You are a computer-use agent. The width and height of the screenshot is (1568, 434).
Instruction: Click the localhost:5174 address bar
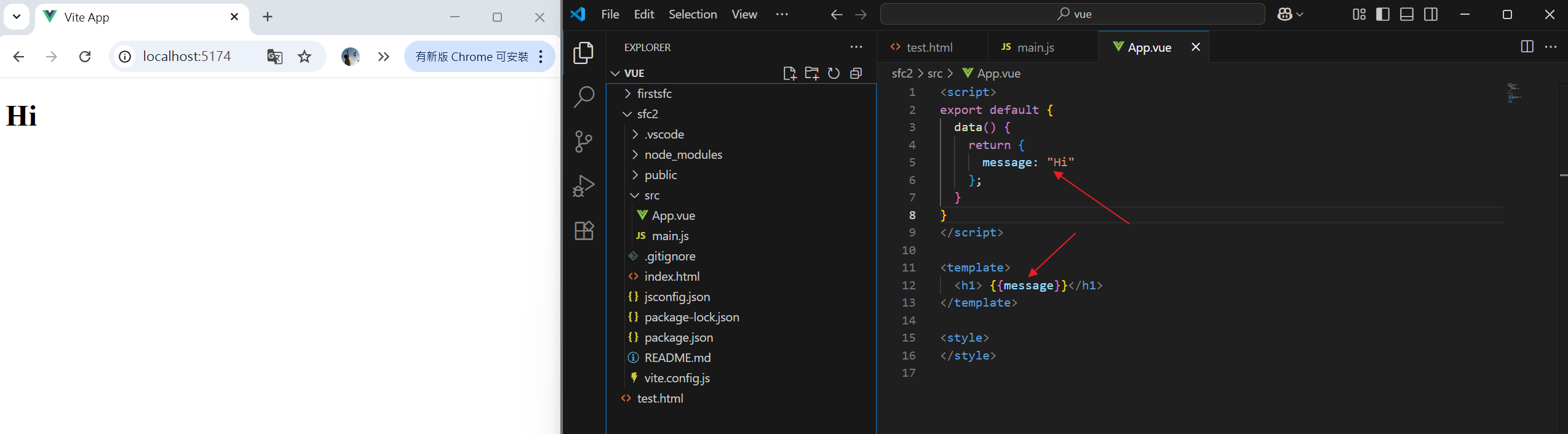point(186,57)
